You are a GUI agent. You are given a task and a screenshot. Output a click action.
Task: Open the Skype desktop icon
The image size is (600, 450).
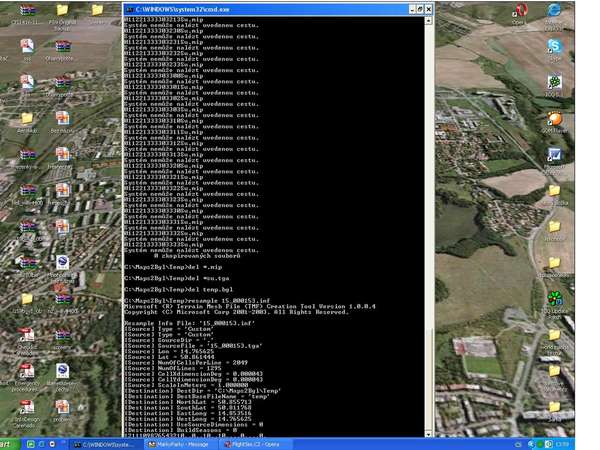point(553,47)
